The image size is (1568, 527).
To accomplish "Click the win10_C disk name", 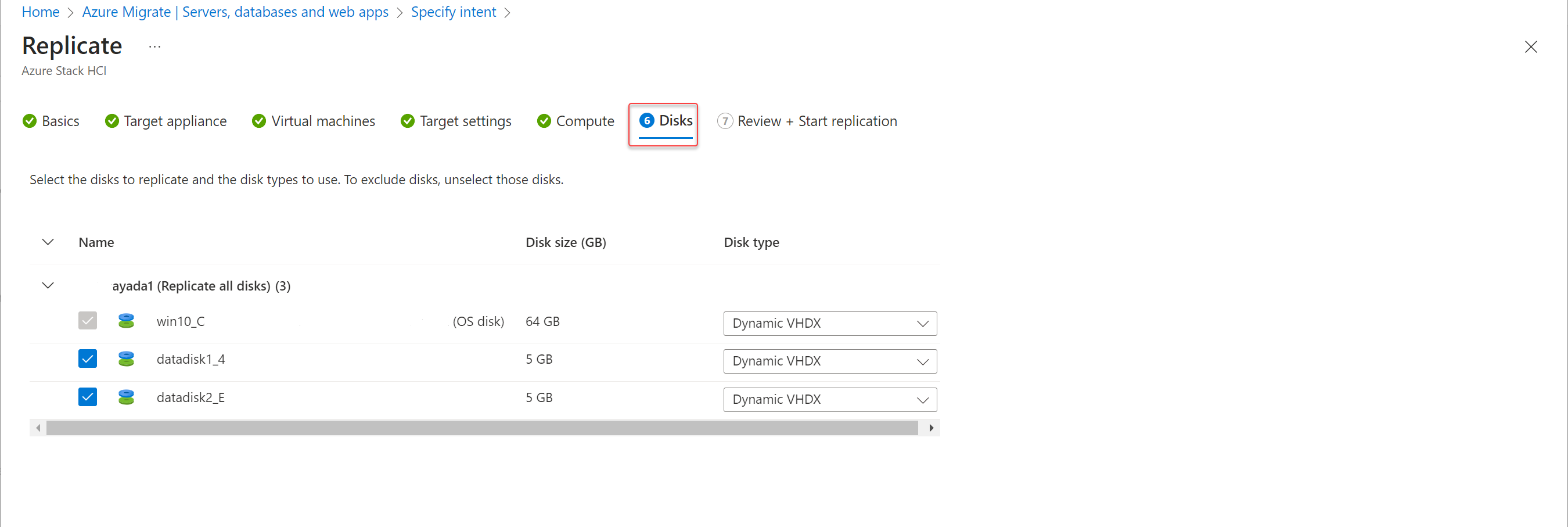I will pos(181,321).
